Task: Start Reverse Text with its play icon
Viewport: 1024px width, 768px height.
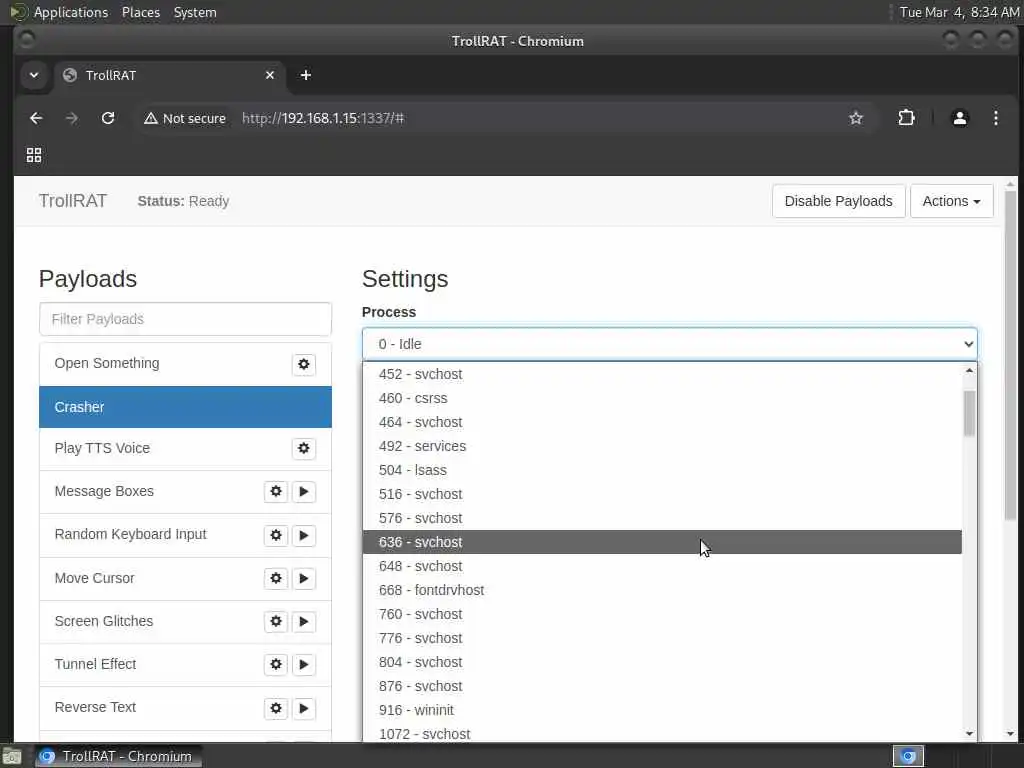Action: 304,708
